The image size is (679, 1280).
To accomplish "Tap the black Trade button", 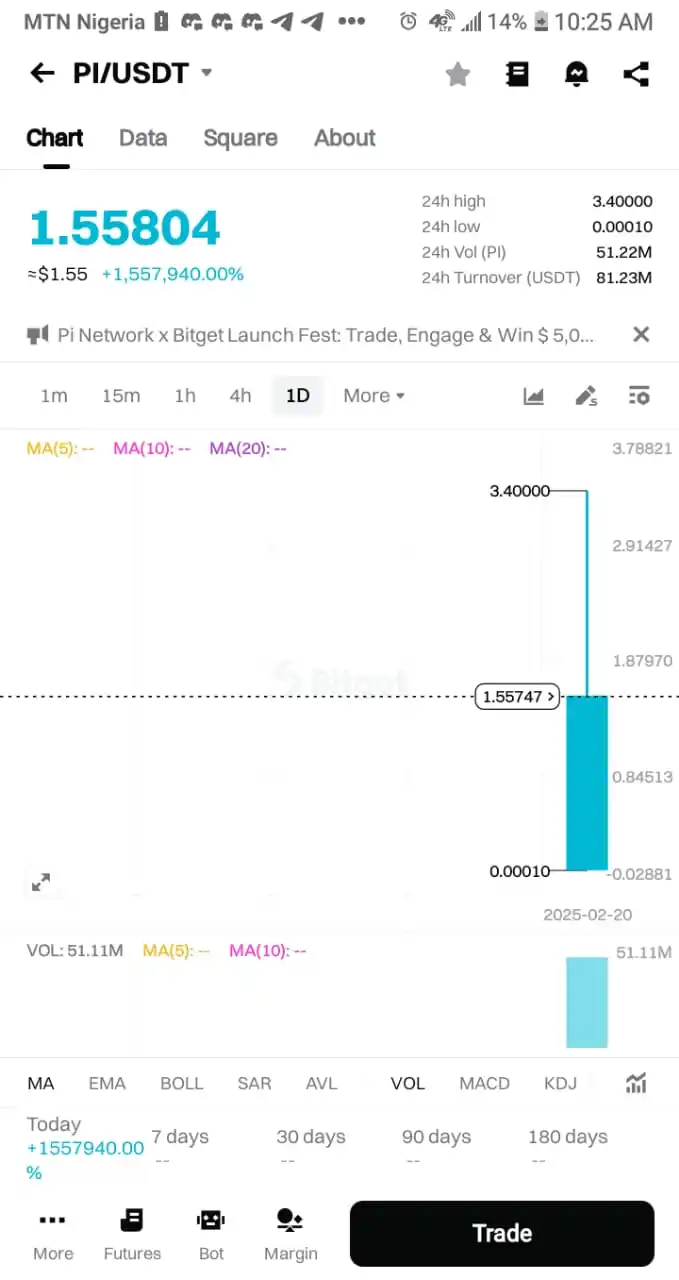I will pos(502,1233).
